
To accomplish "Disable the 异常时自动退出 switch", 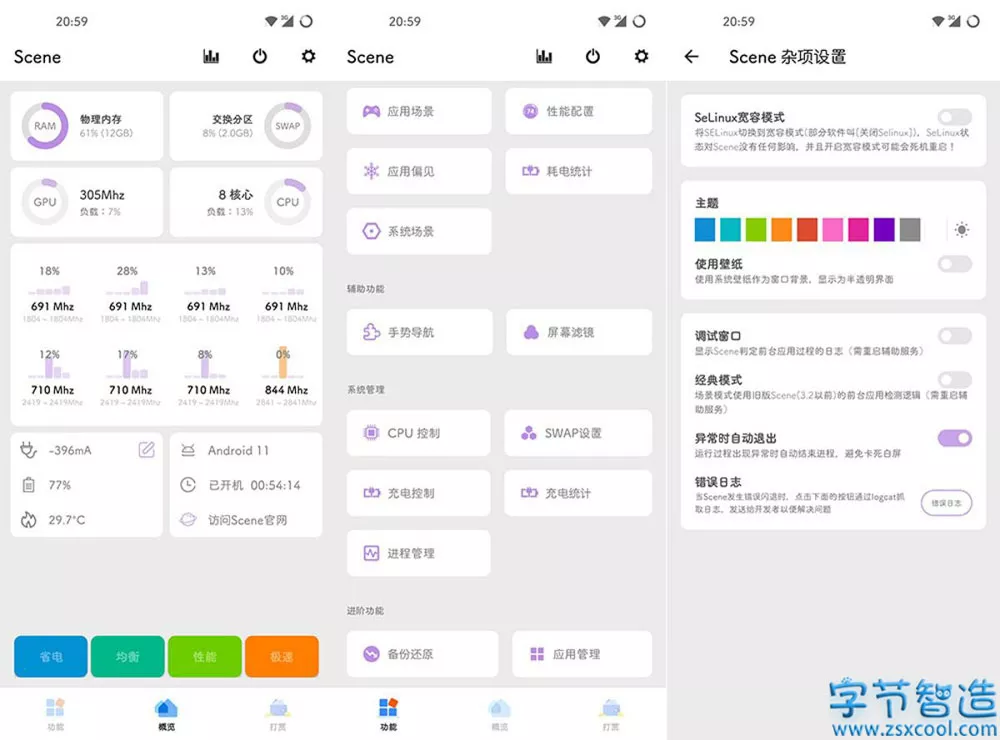I will click(955, 438).
